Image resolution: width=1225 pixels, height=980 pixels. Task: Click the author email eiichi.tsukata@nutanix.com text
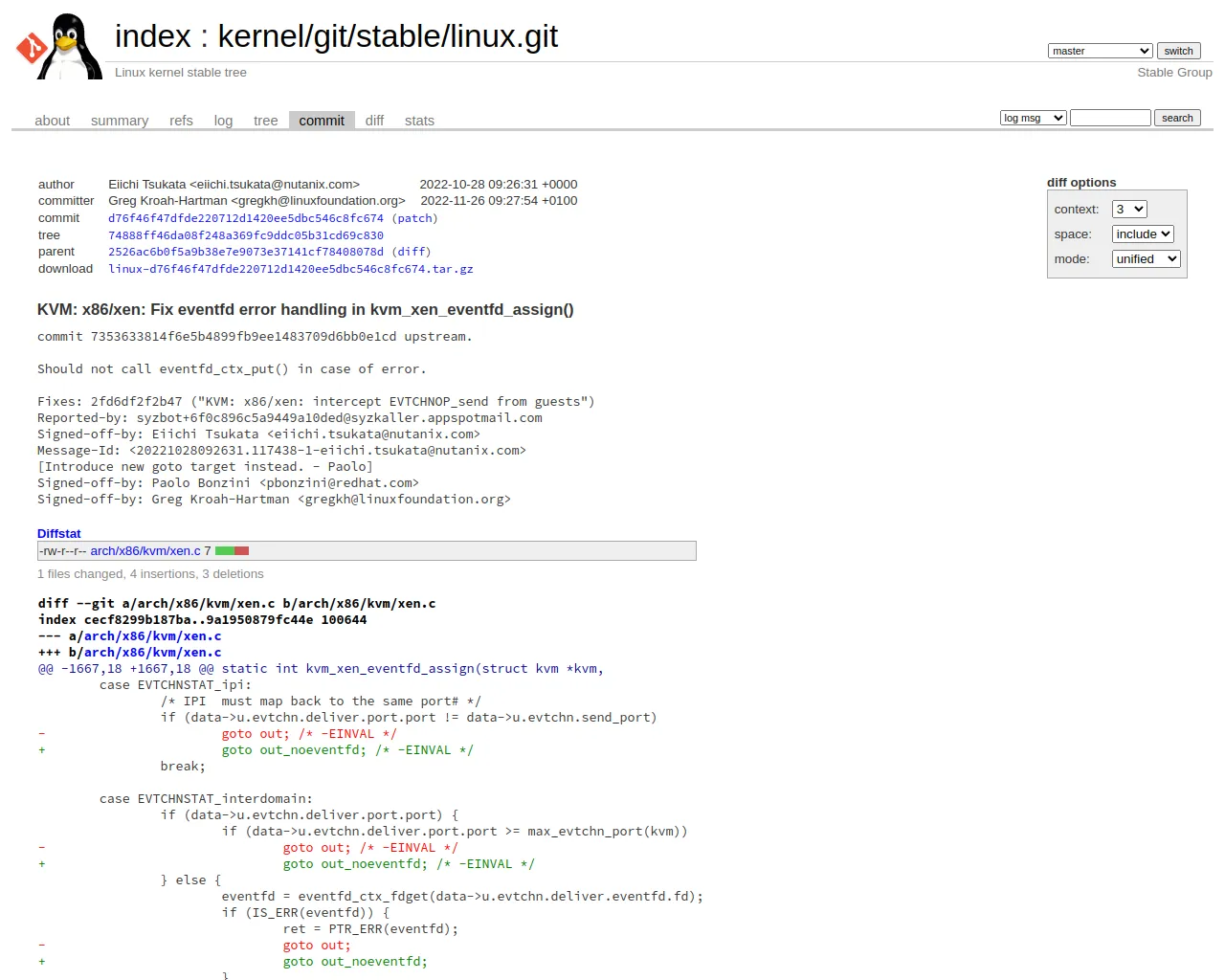pos(275,185)
